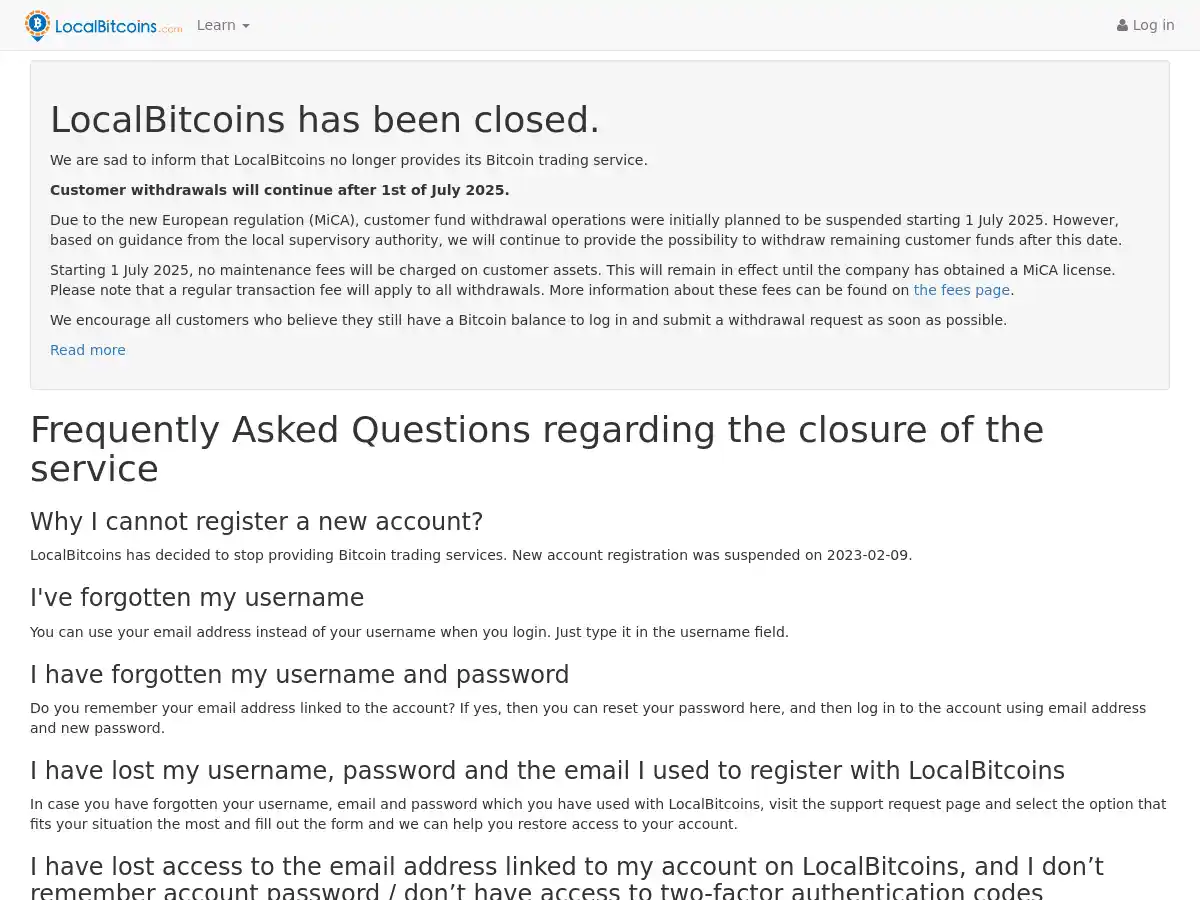The width and height of the screenshot is (1200, 900).
Task: Click the Log in menu item
Action: coord(1146,25)
